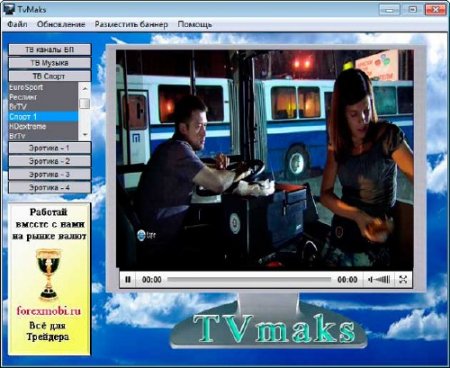Screen dimensions: 450x368
Task: Open the Разместить баннер menu
Action: [131, 24]
